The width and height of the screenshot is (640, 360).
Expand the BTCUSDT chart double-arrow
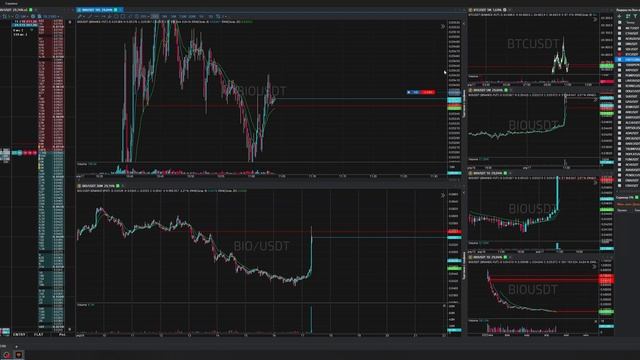click(595, 19)
